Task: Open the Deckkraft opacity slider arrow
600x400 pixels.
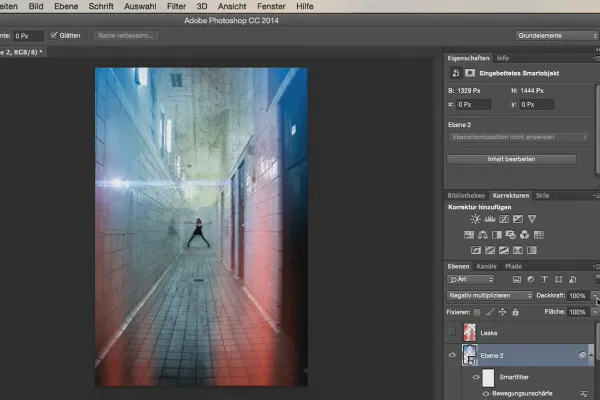Action: [595, 296]
